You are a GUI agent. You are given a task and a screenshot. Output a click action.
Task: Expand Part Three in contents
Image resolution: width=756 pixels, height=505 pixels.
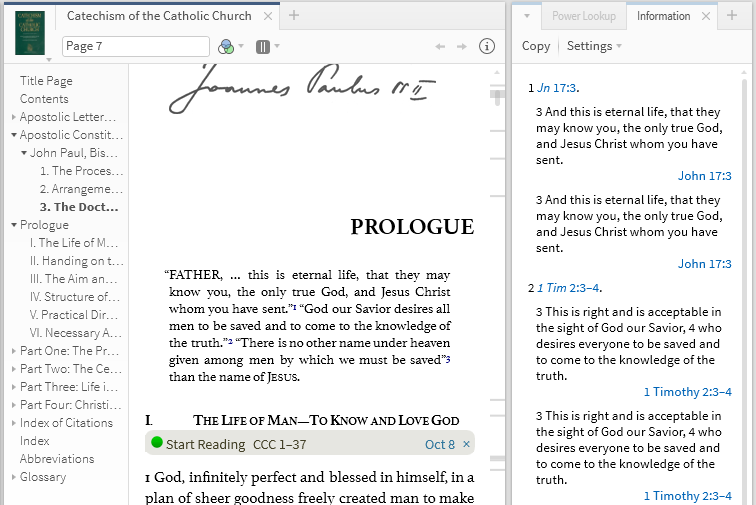(14, 387)
